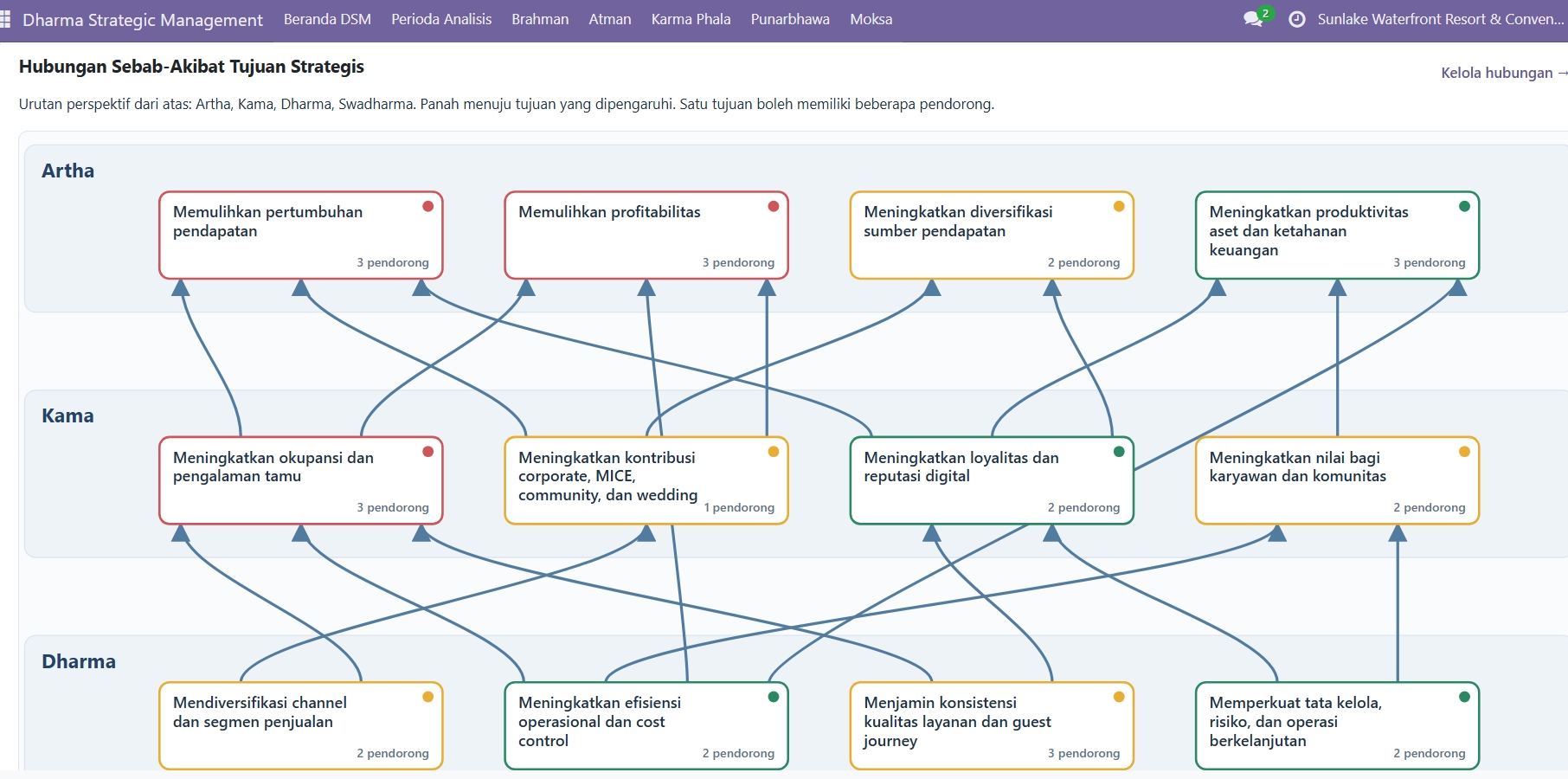The height and width of the screenshot is (779, 1568).
Task: Open Meningkatkan diversifikasi sumber pendapatan card
Action: click(x=992, y=235)
